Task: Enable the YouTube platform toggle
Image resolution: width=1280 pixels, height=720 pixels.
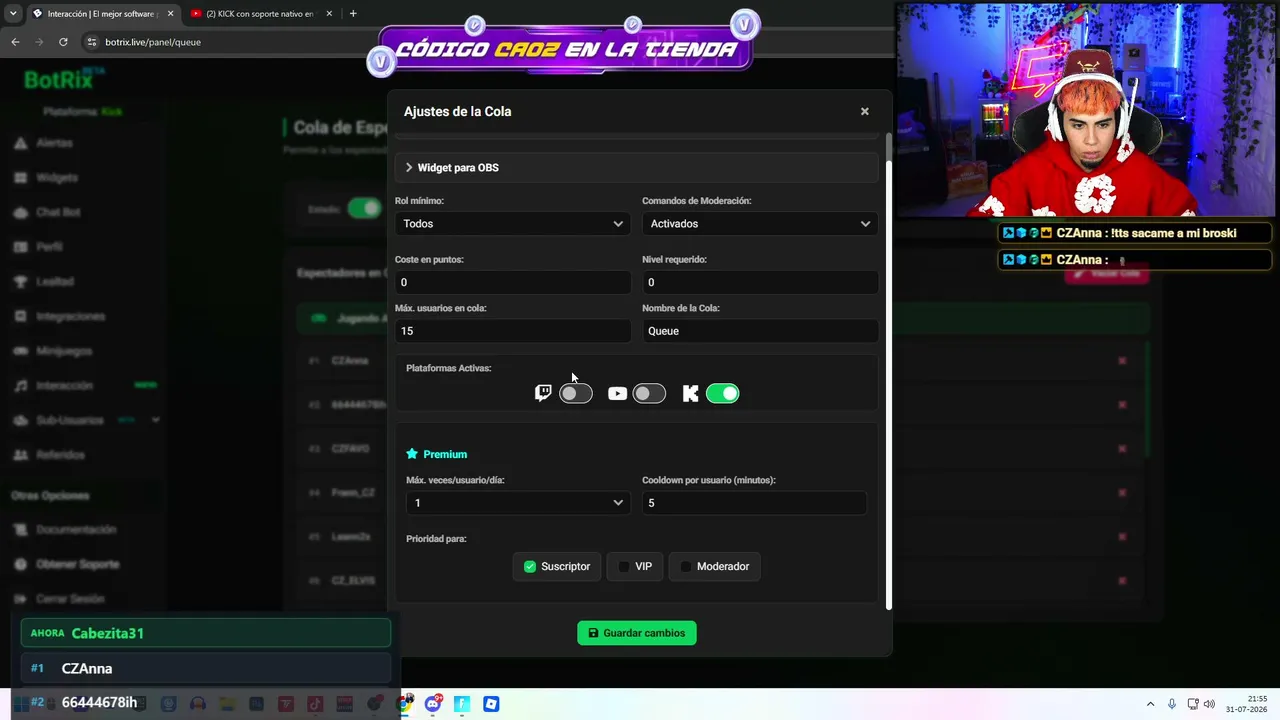Action: click(649, 393)
